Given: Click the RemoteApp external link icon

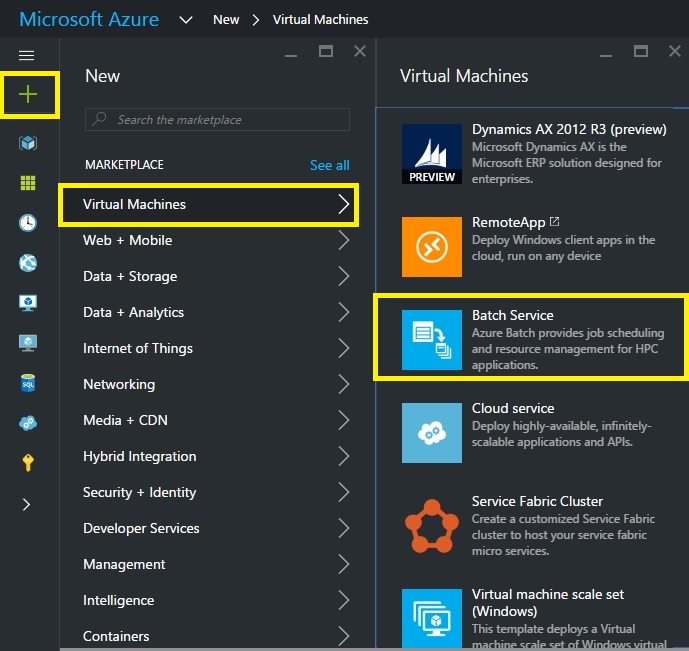Looking at the screenshot, I should (555, 221).
